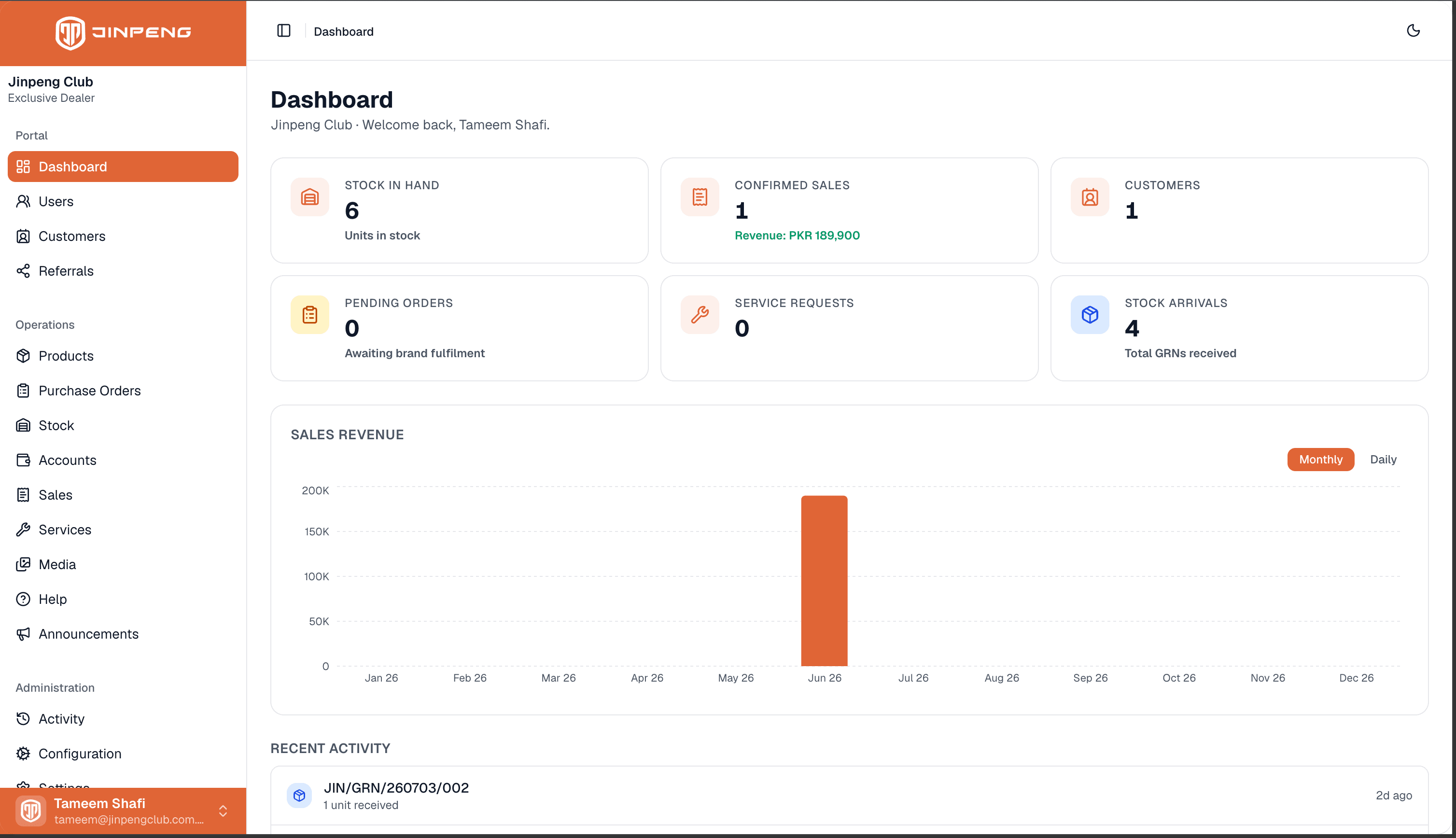Open Purchase Orders section

[123, 391]
